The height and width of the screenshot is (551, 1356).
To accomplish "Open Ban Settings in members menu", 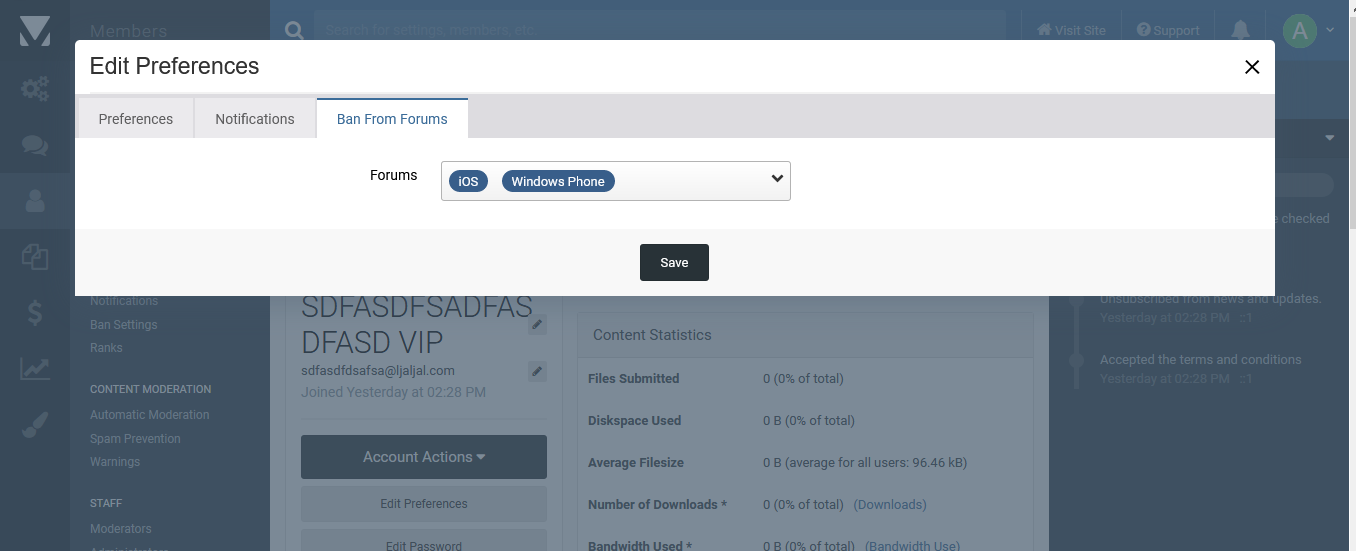I will click(123, 325).
